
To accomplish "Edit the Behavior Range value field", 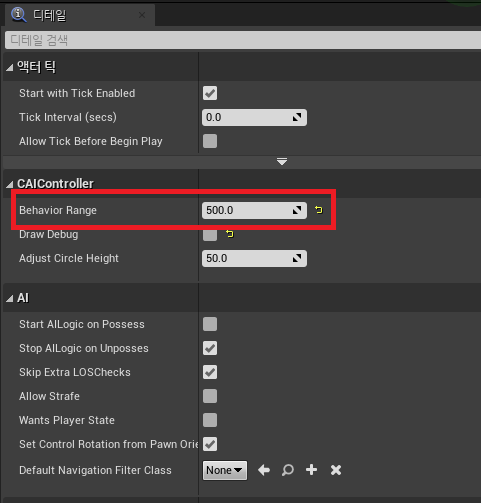I will (x=254, y=210).
